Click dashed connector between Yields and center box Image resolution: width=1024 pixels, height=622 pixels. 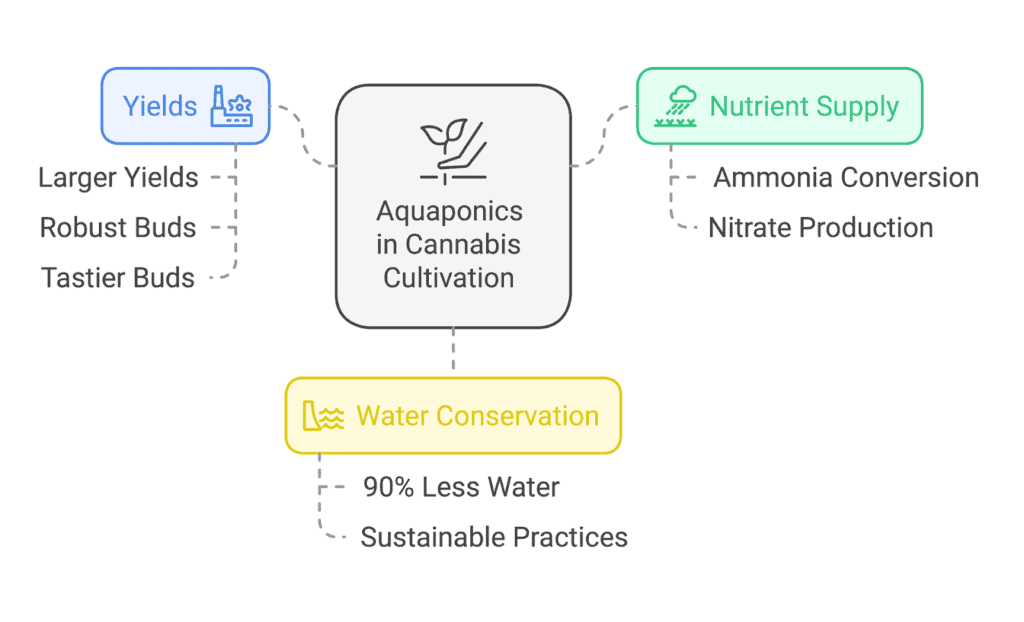304,135
